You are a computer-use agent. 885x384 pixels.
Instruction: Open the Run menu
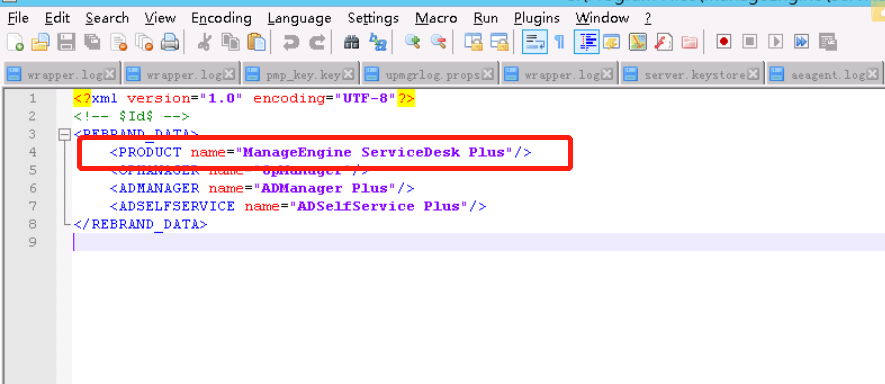485,18
